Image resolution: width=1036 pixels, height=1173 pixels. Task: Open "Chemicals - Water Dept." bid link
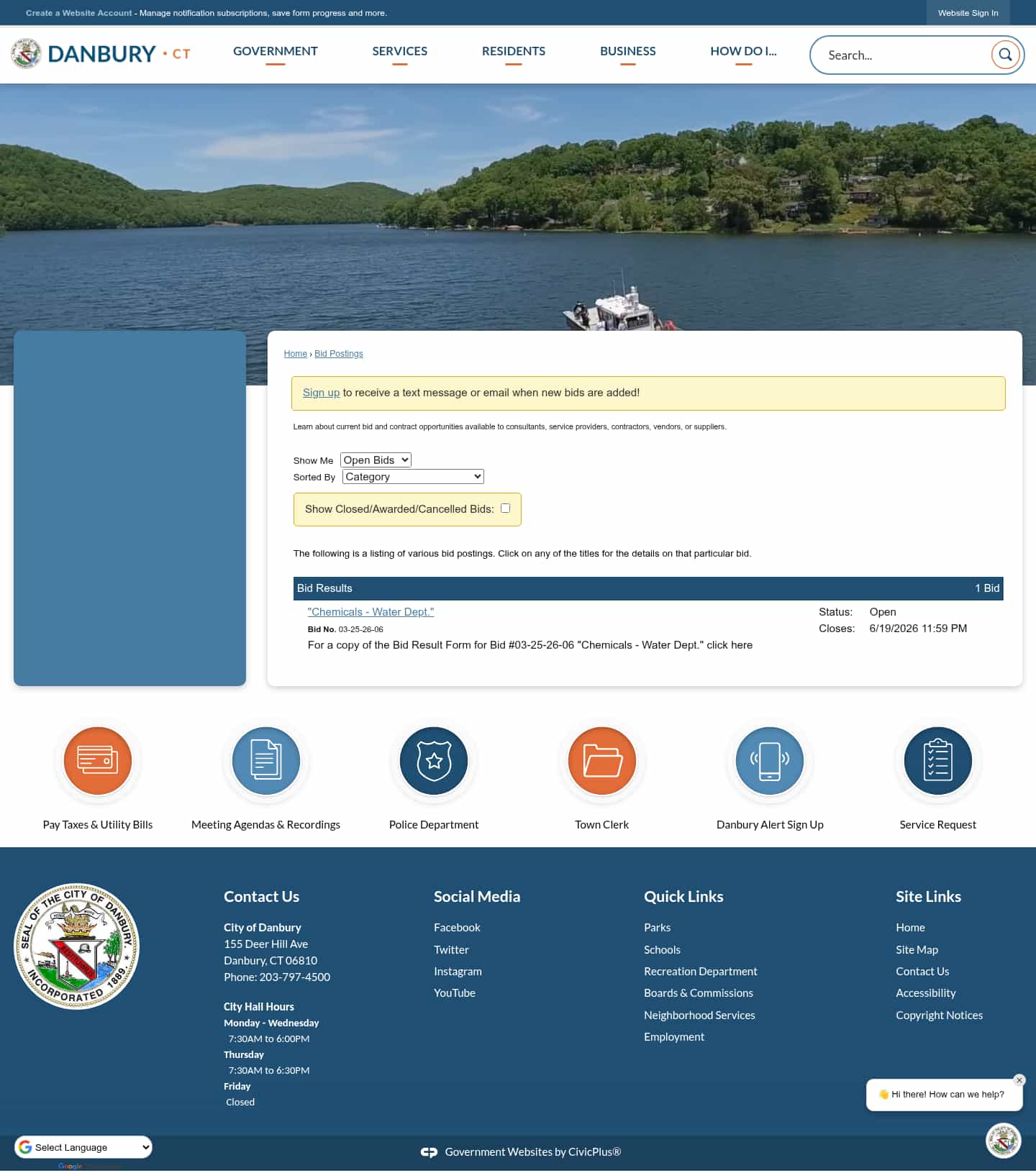pyautogui.click(x=371, y=612)
